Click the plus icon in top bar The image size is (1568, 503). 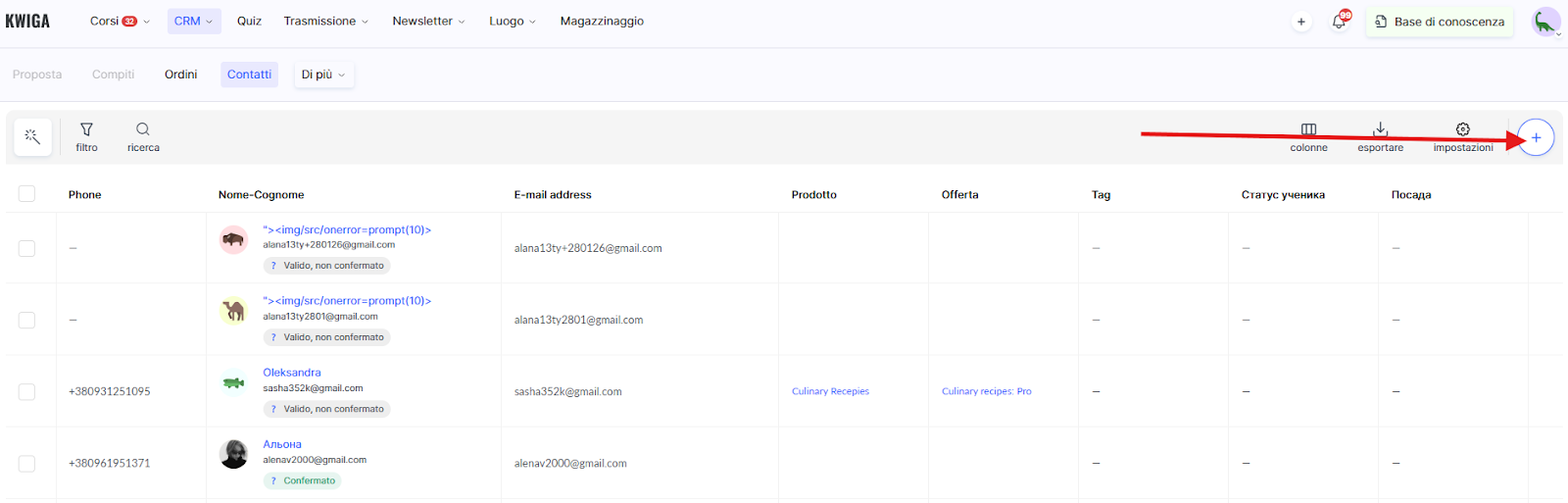click(1301, 22)
